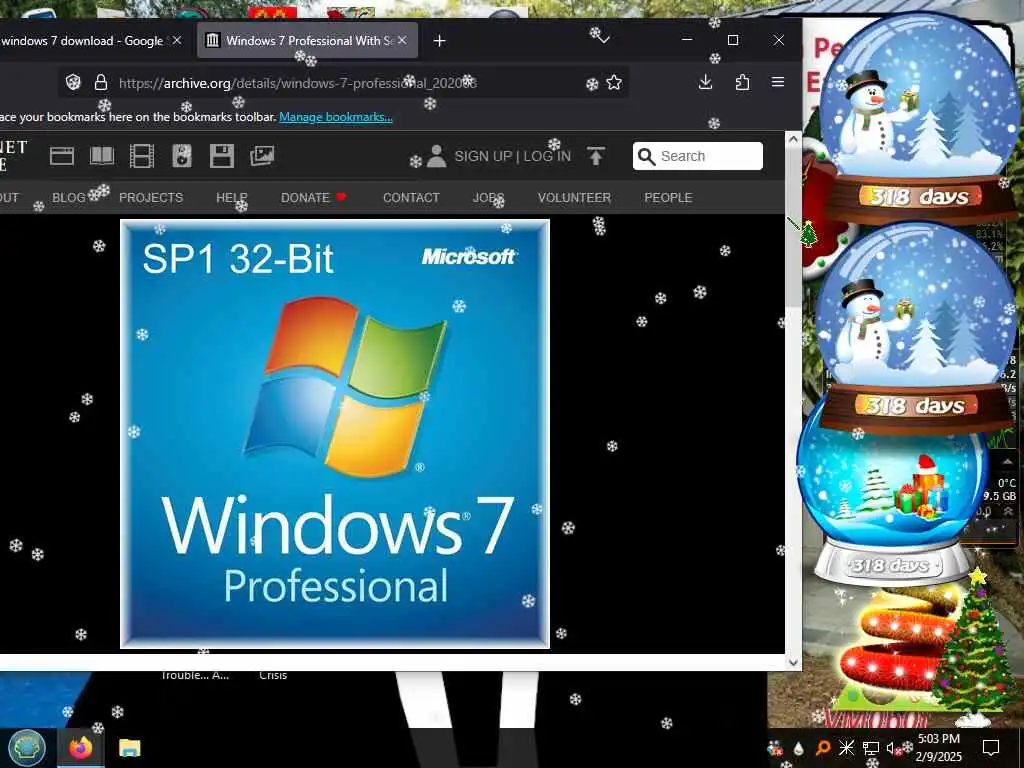
Task: Click the magnifier icon in Archive search
Action: (646, 156)
